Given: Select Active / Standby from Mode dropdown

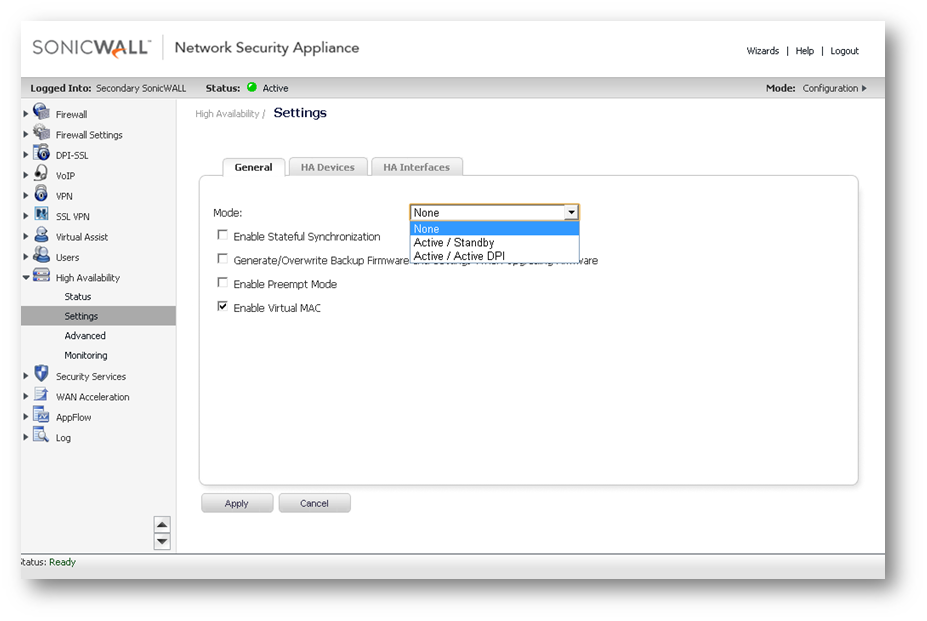Looking at the screenshot, I should pos(454,243).
